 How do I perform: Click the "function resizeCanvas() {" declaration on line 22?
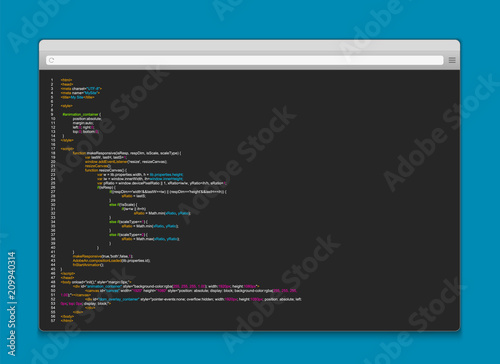(106, 170)
